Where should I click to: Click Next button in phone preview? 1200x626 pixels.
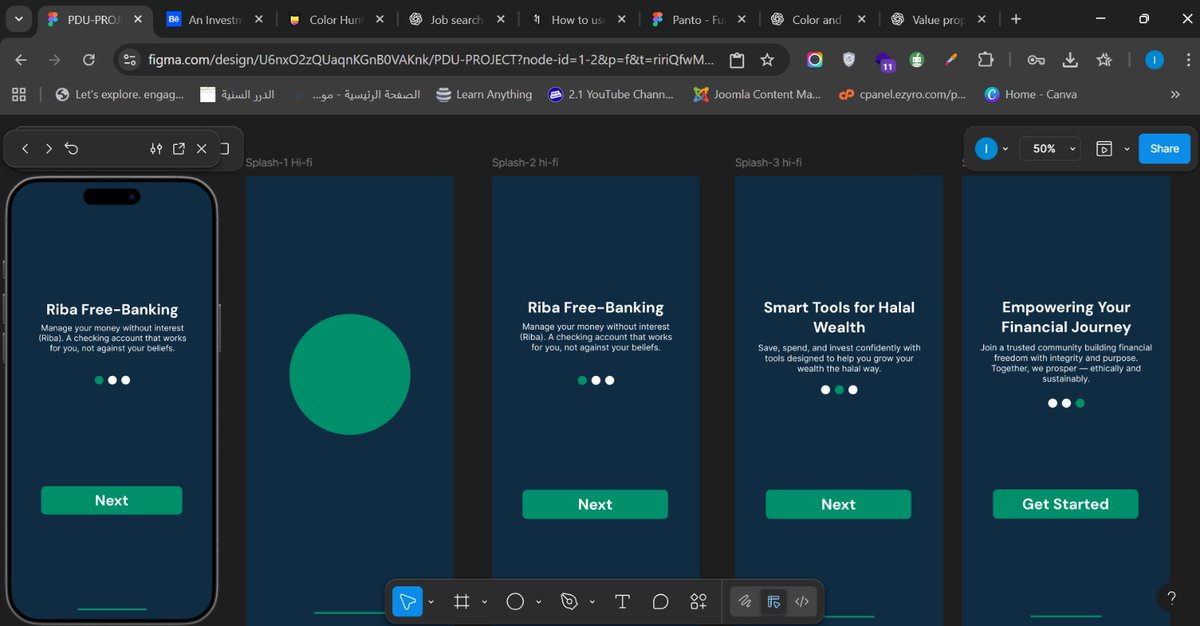coord(111,500)
